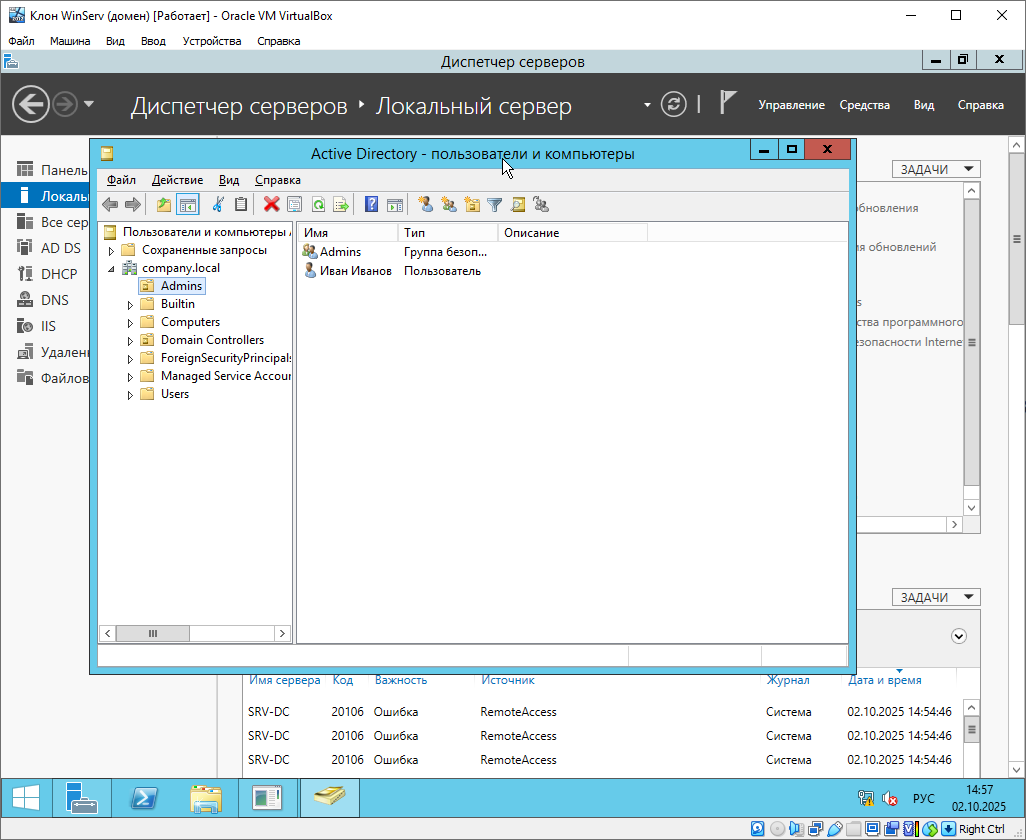Screen dimensions: 1026x840
Task: Sort list by Описание column header
Action: [573, 233]
